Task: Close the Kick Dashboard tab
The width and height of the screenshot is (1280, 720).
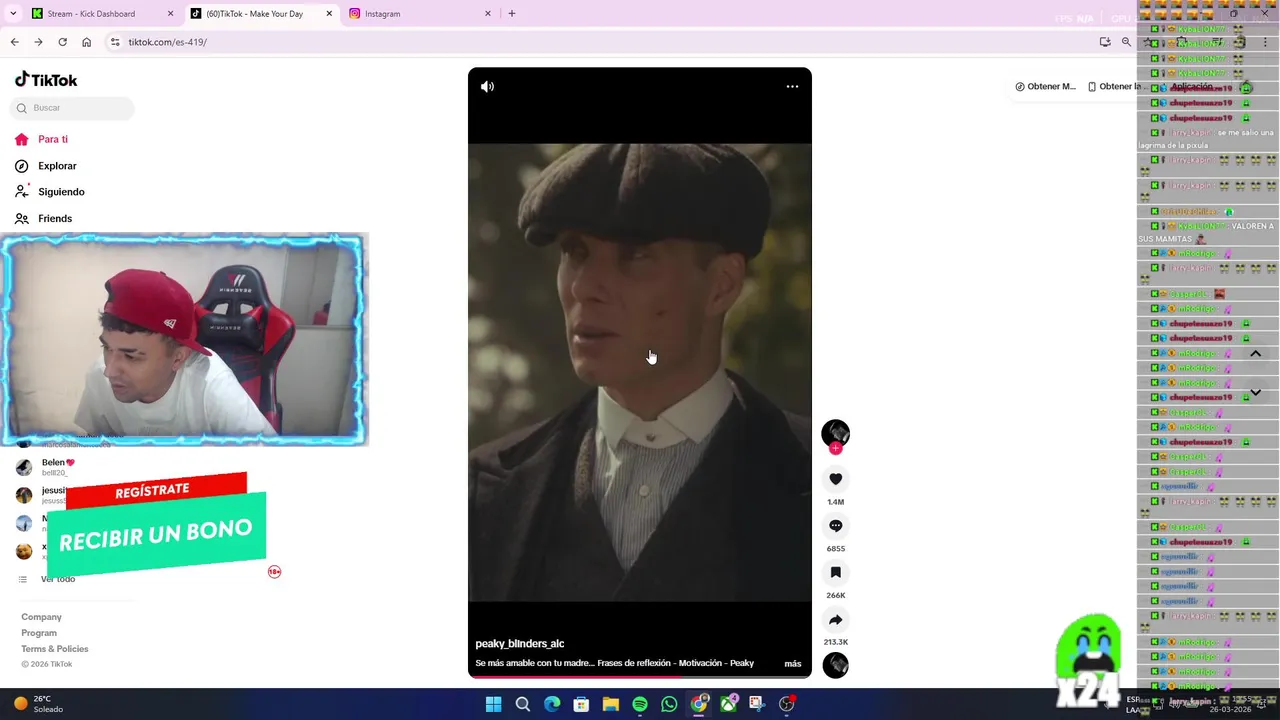Action: pyautogui.click(x=170, y=14)
